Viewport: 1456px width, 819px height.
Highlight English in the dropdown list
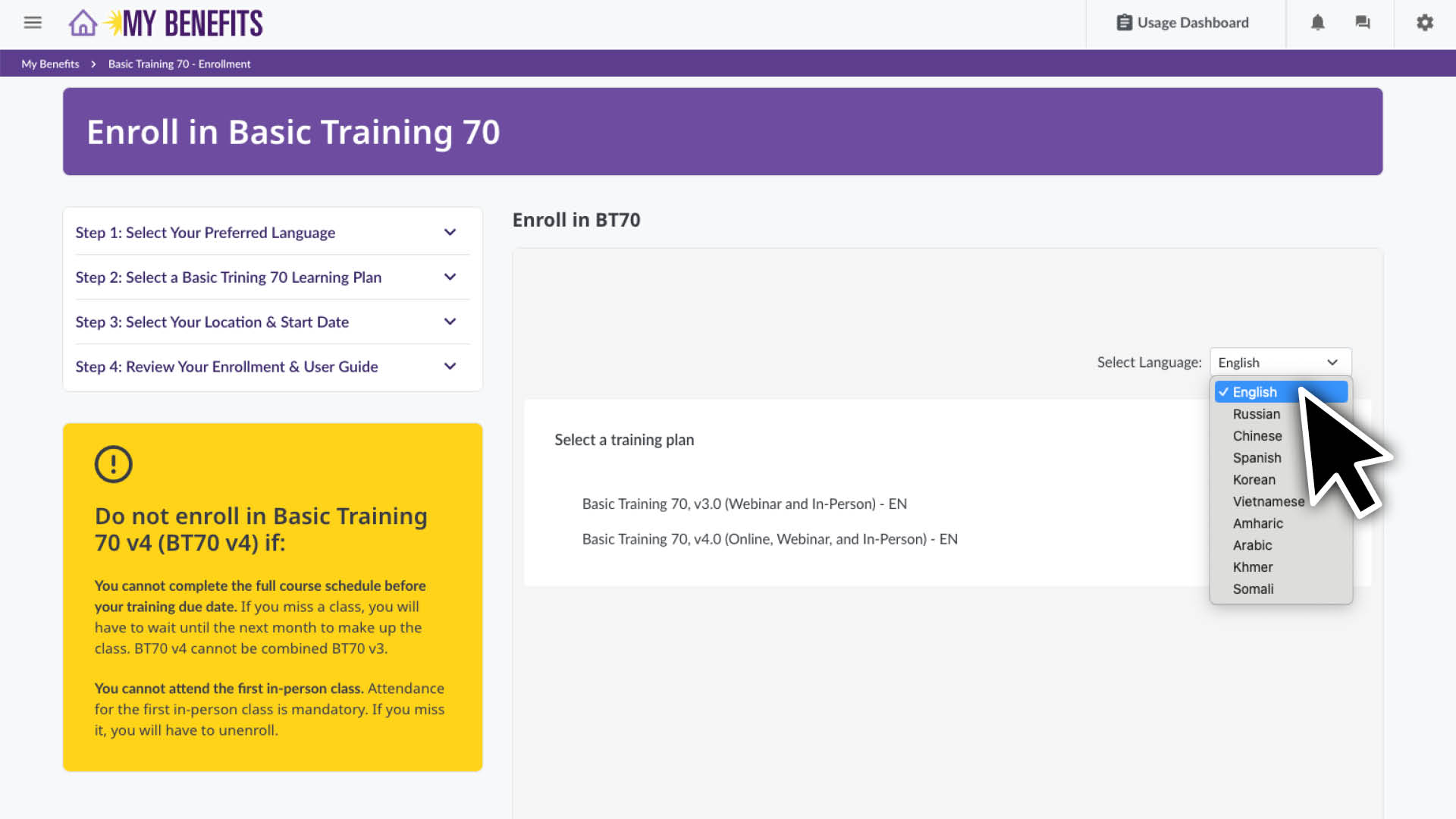1254,392
